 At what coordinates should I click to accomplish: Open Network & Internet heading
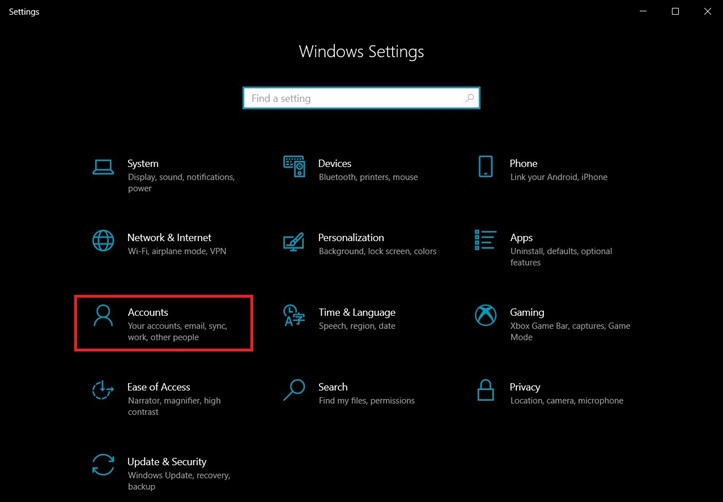point(169,238)
